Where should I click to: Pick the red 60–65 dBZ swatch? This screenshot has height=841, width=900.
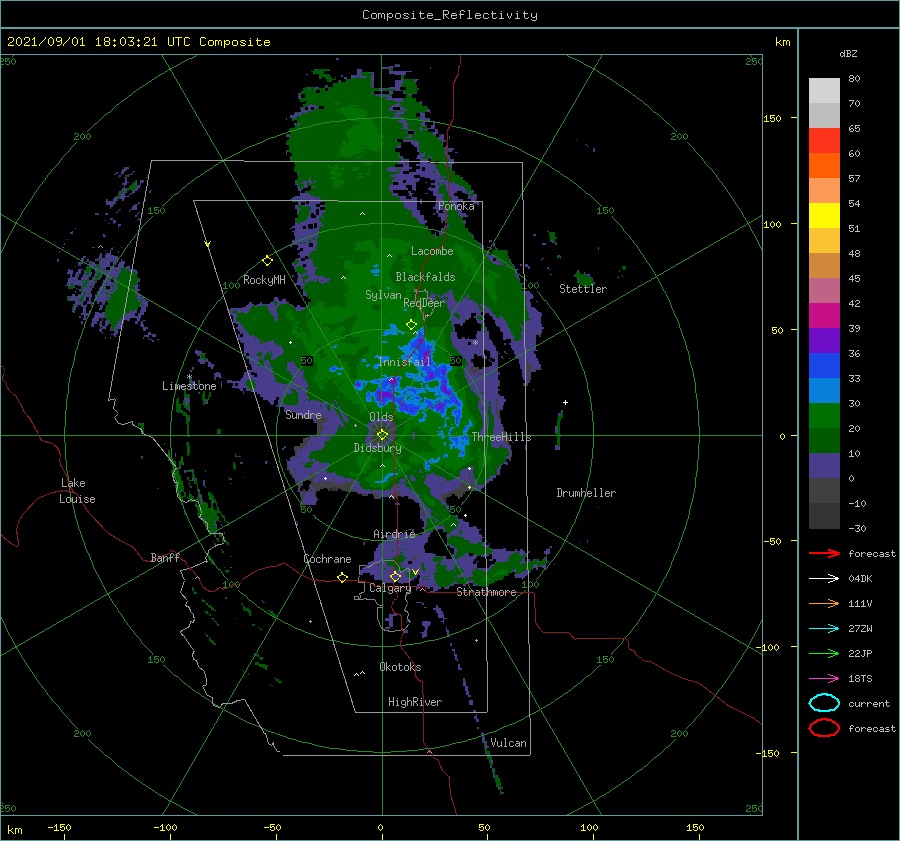click(824, 141)
